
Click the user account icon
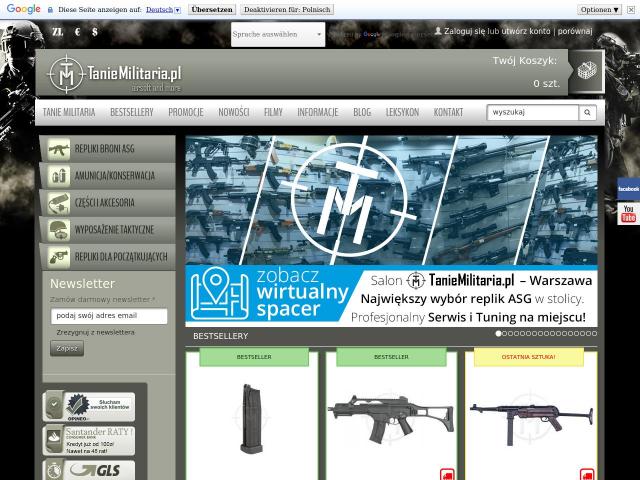[x=438, y=31]
